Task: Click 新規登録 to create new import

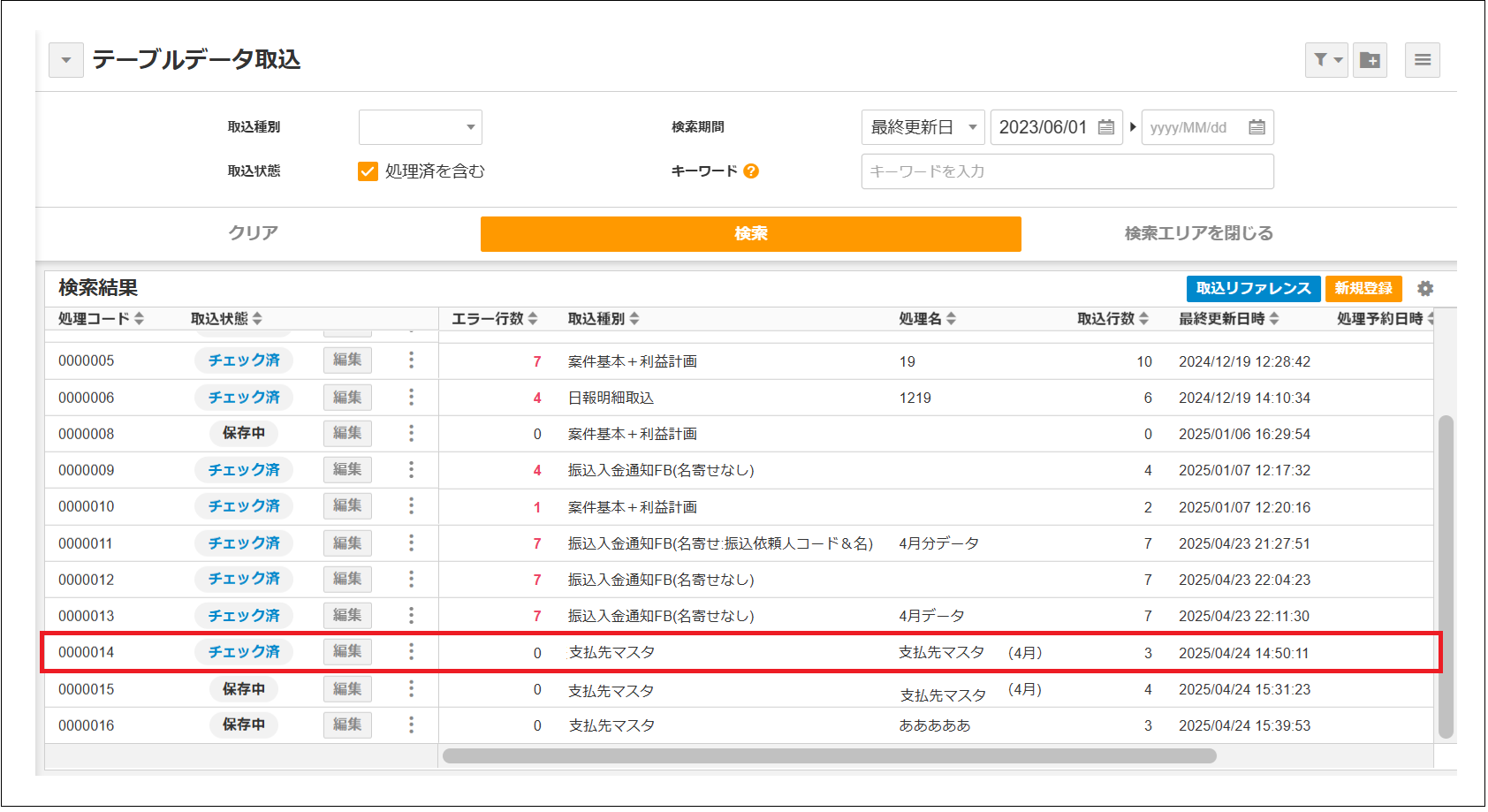Action: [1363, 289]
